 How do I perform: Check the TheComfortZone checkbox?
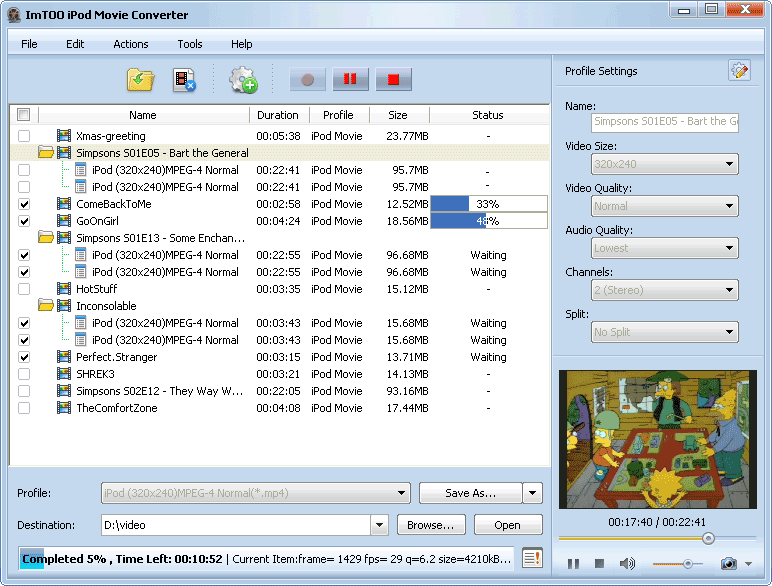[24, 408]
